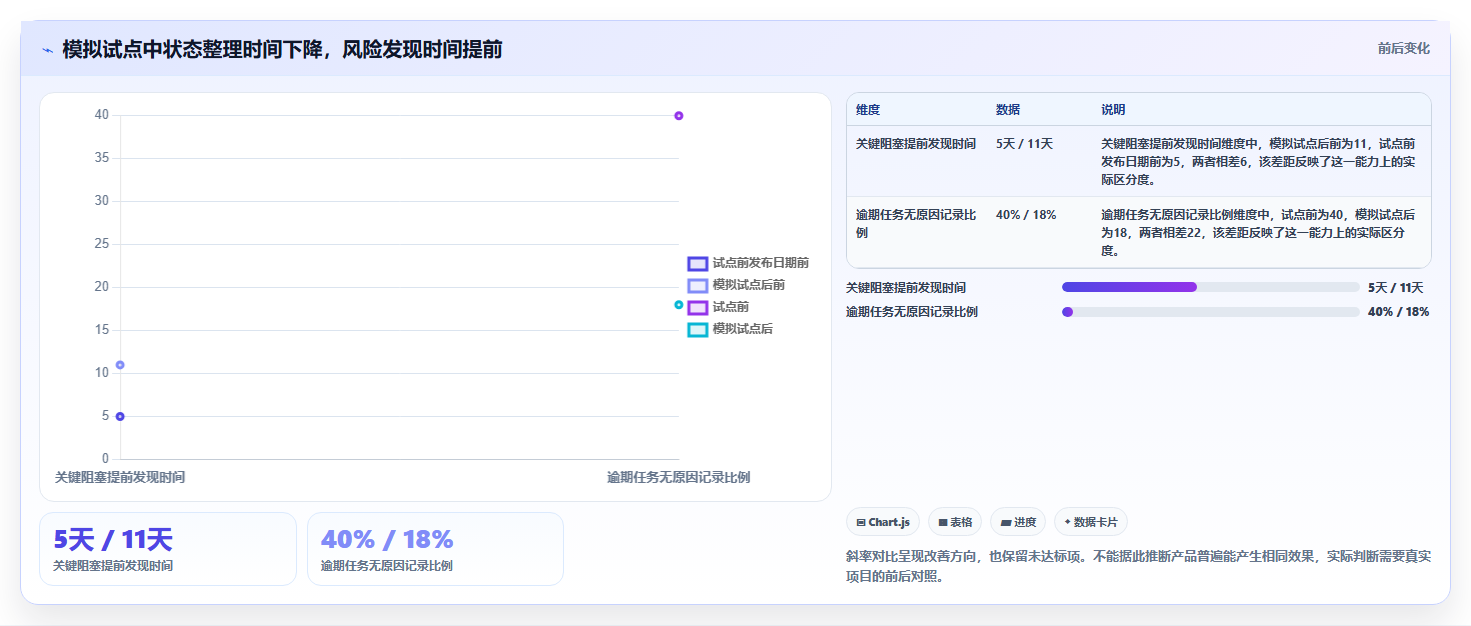Click the table cell 40% / 18%
1471x626 pixels.
(1026, 214)
